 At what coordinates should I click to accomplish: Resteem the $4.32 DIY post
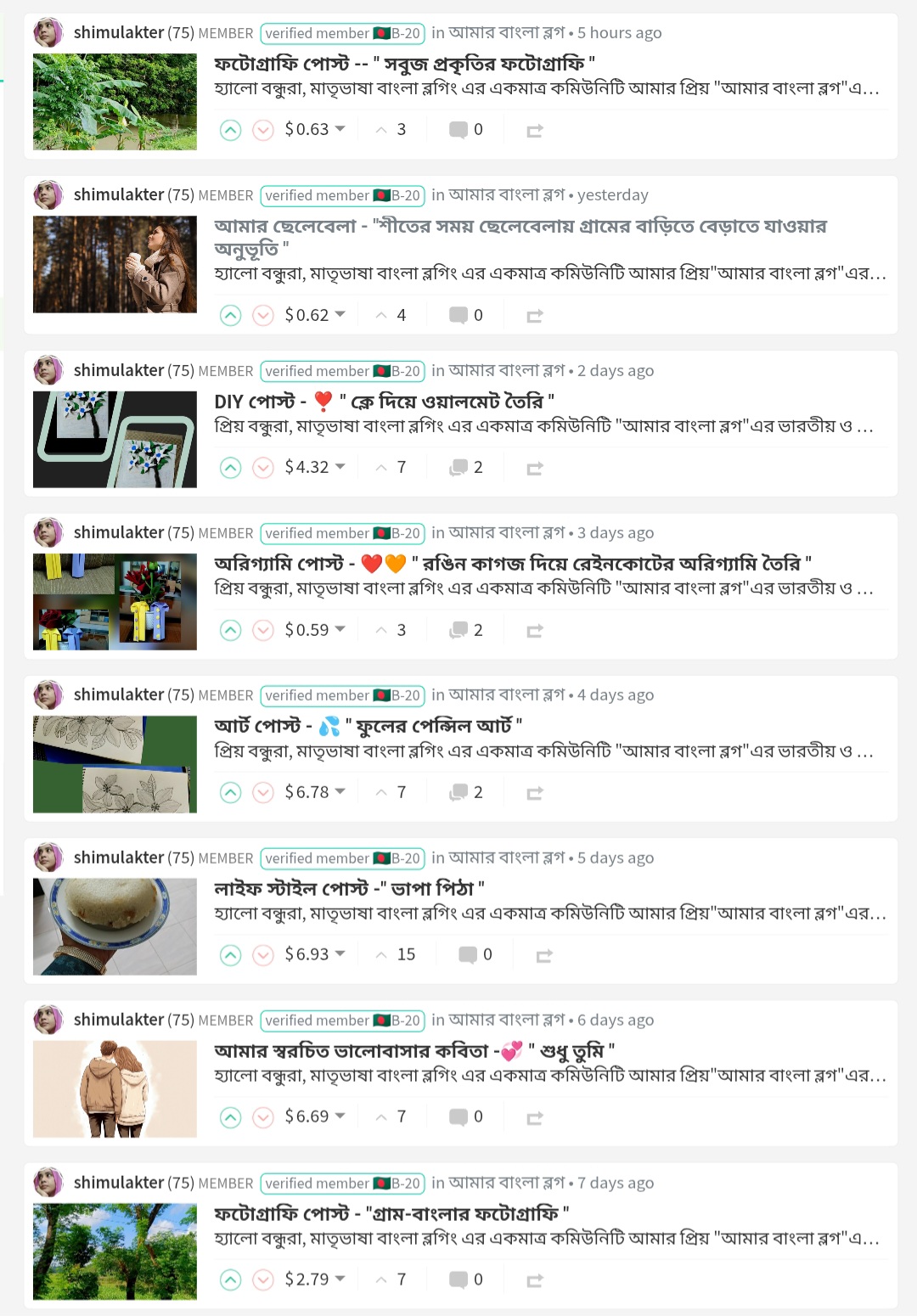point(534,468)
